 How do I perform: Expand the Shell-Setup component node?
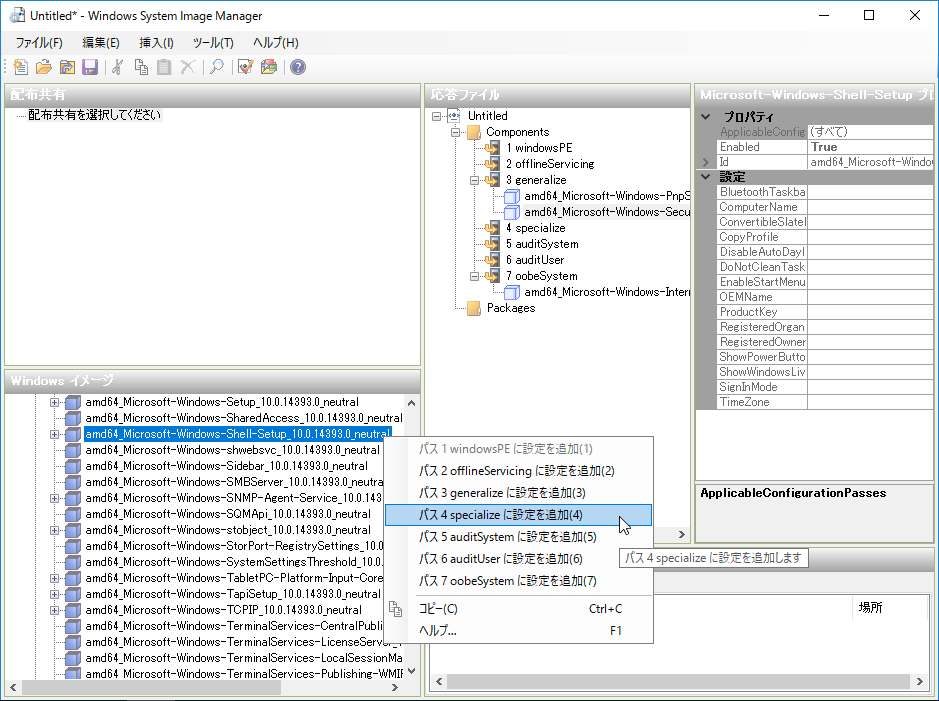54,434
